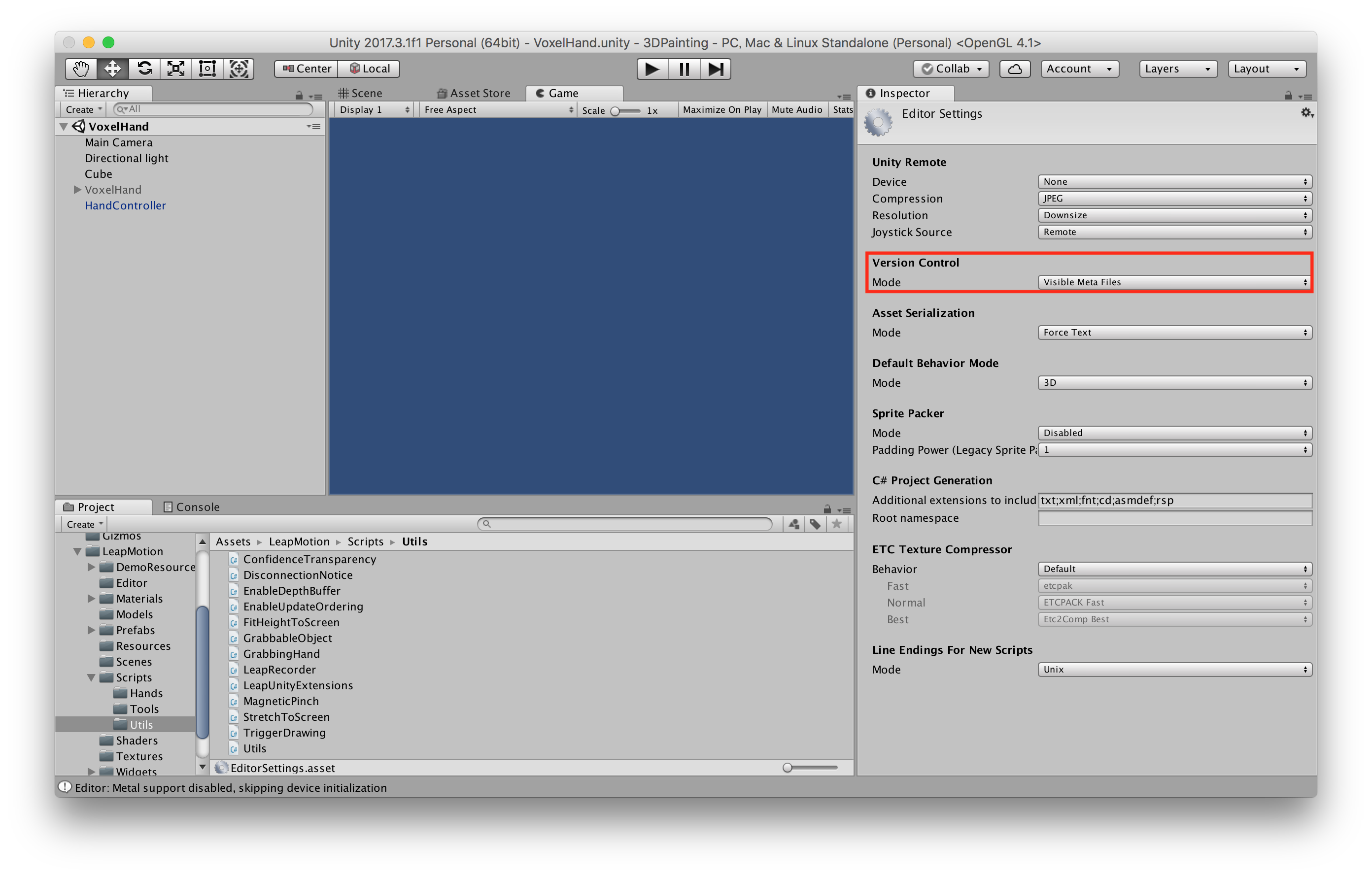The height and width of the screenshot is (876, 1372).
Task: Select the Inspector tab
Action: coord(906,94)
